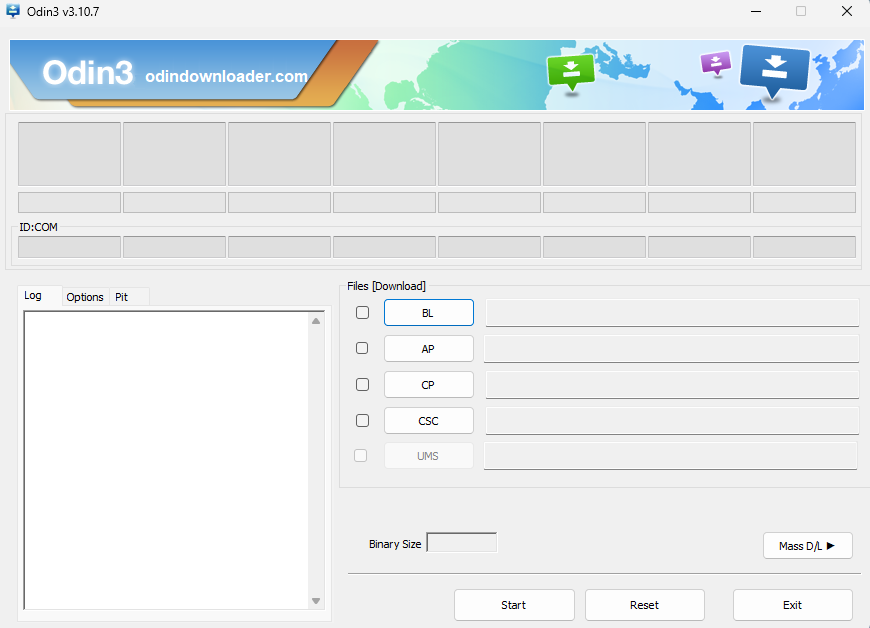870x628 pixels.
Task: Start the flashing process
Action: pos(514,605)
